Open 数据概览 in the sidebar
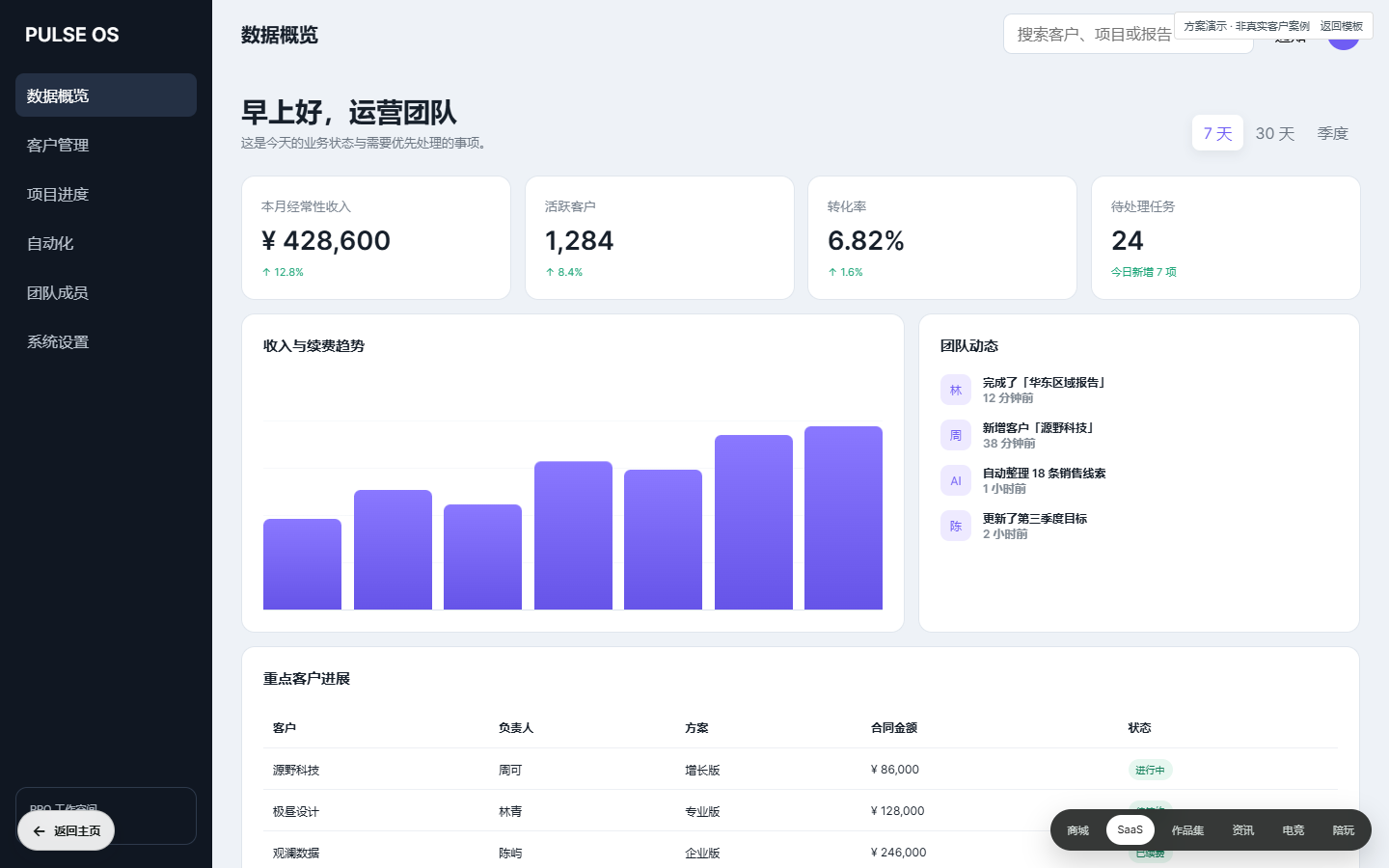 point(106,95)
